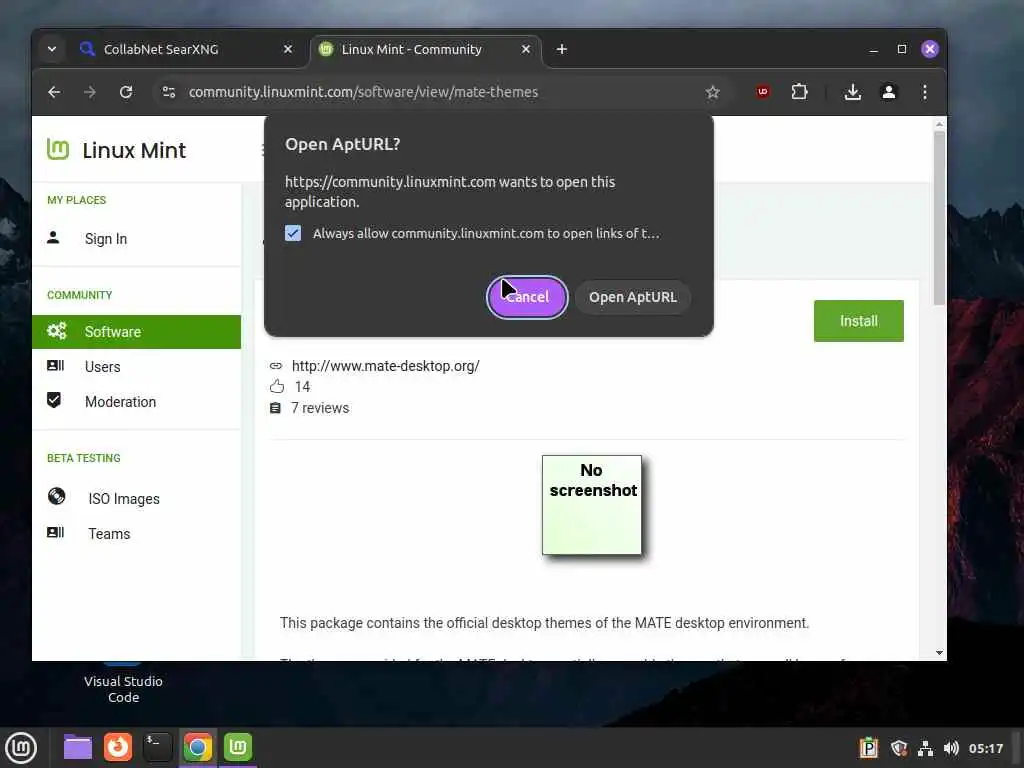Expand the tab search dropdown arrow

point(52,49)
